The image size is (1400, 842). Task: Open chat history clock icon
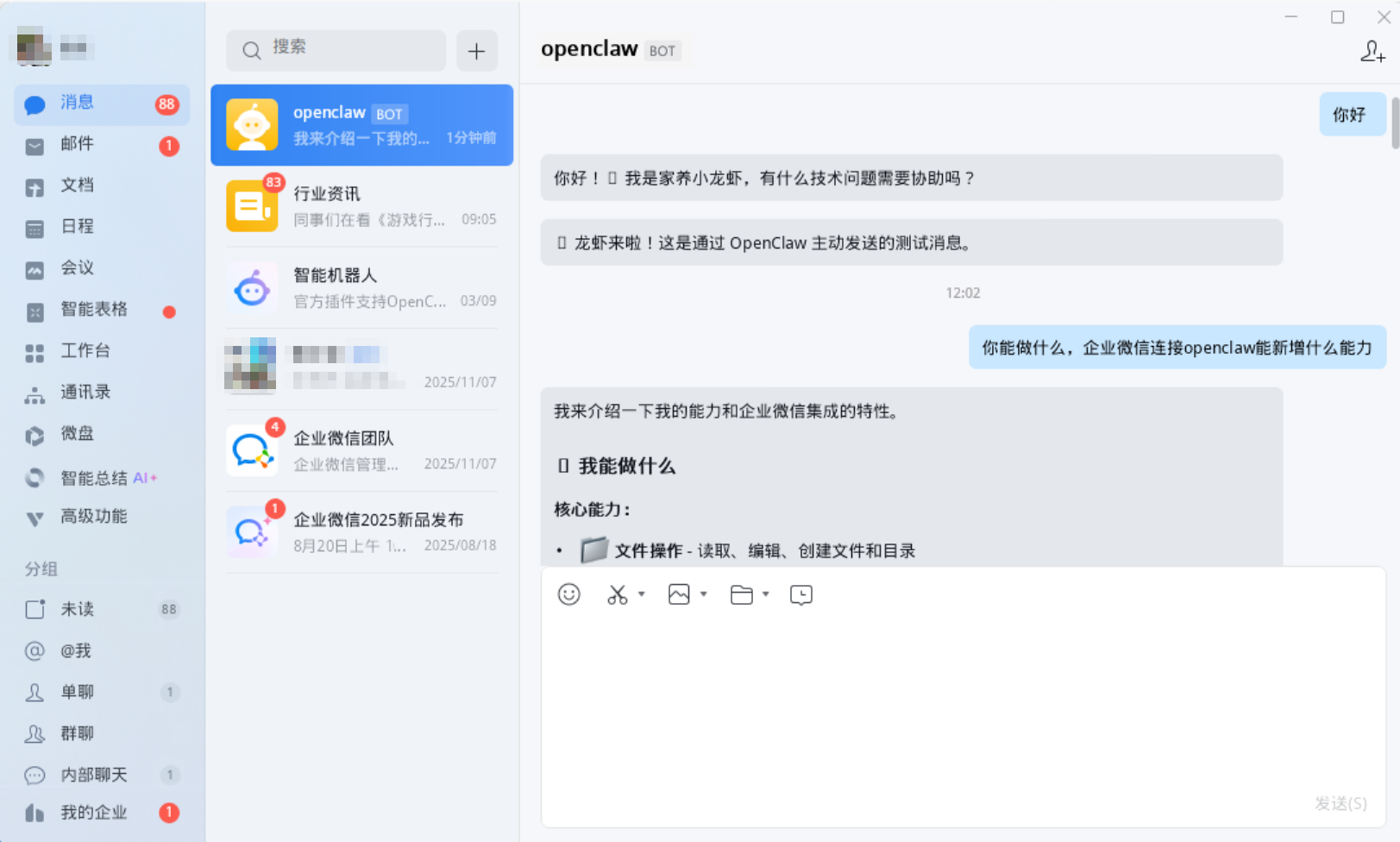[801, 594]
